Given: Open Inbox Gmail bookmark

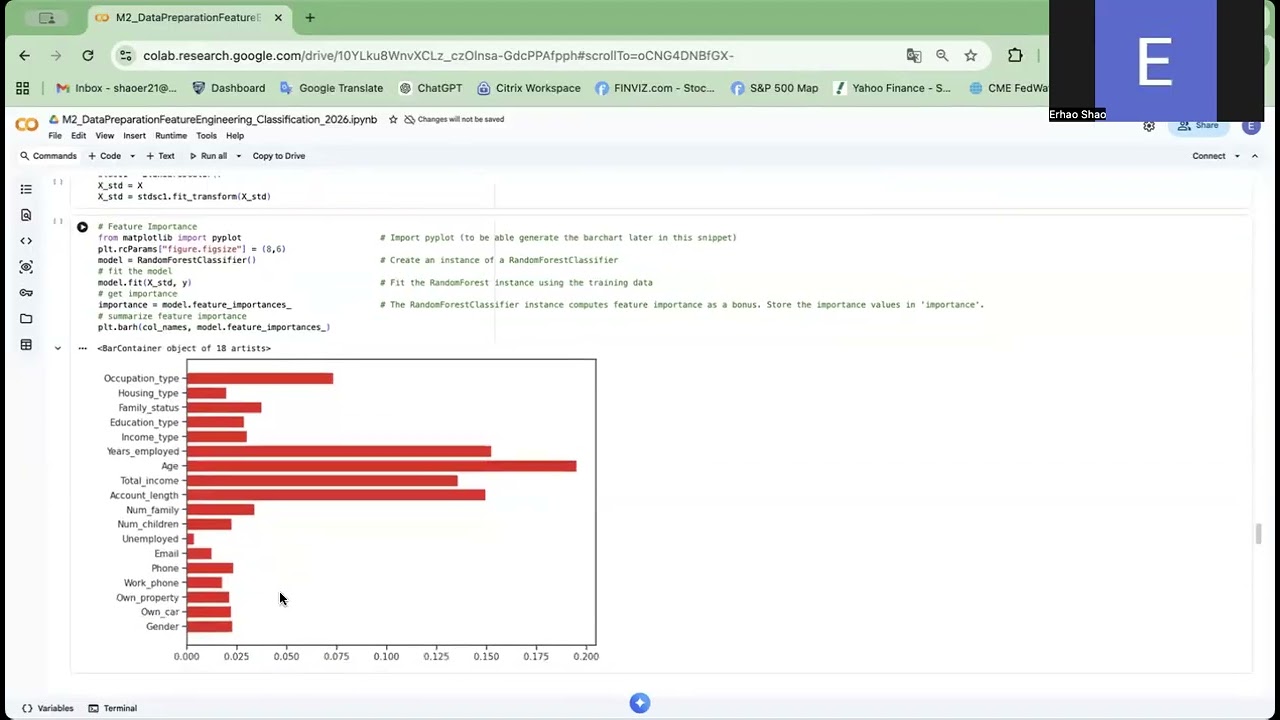Looking at the screenshot, I should click(116, 88).
